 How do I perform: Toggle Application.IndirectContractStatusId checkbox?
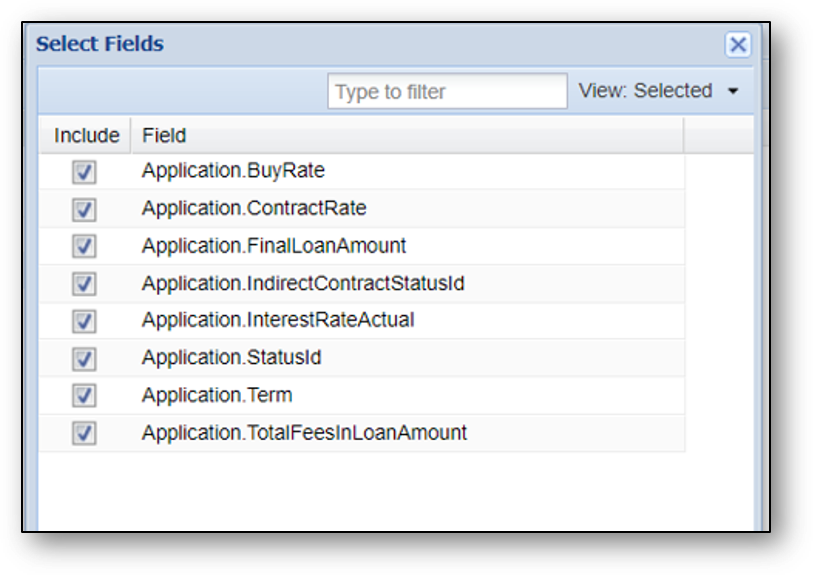point(84,284)
